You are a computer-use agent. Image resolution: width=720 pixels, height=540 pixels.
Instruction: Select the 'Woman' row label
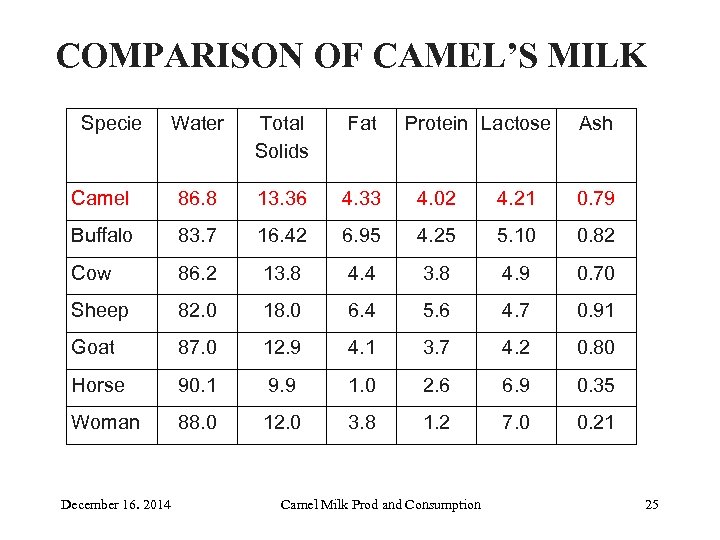(x=105, y=422)
